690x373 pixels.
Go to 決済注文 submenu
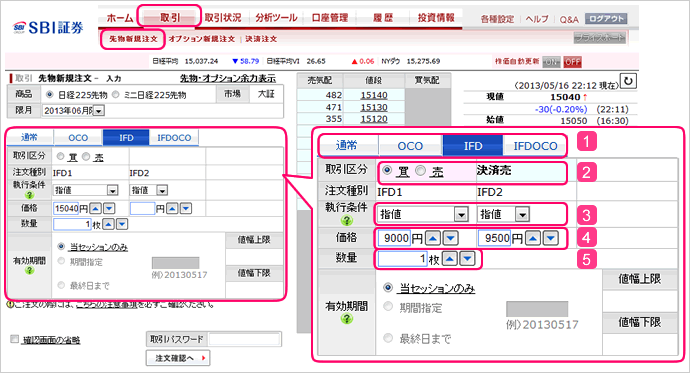[x=261, y=39]
